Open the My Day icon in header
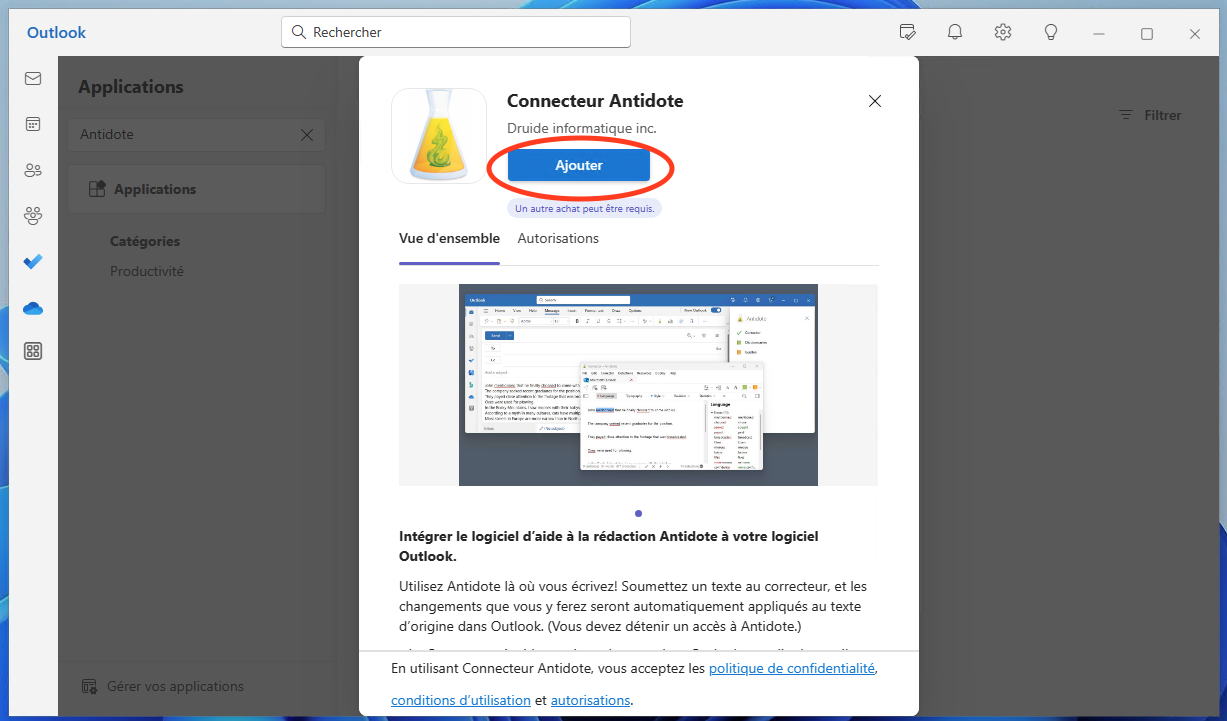The height and width of the screenshot is (721, 1227). (x=907, y=32)
